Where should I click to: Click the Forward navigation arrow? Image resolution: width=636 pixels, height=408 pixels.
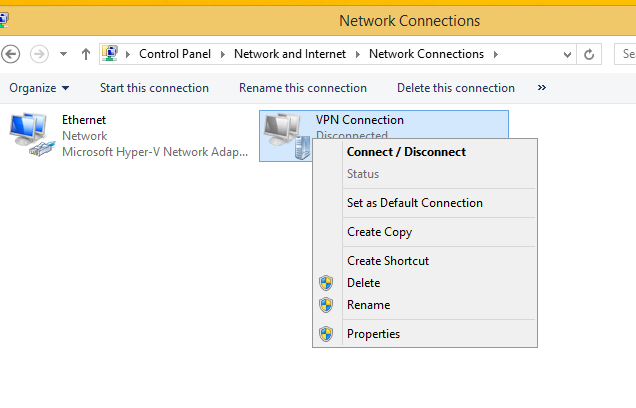pyautogui.click(x=39, y=54)
